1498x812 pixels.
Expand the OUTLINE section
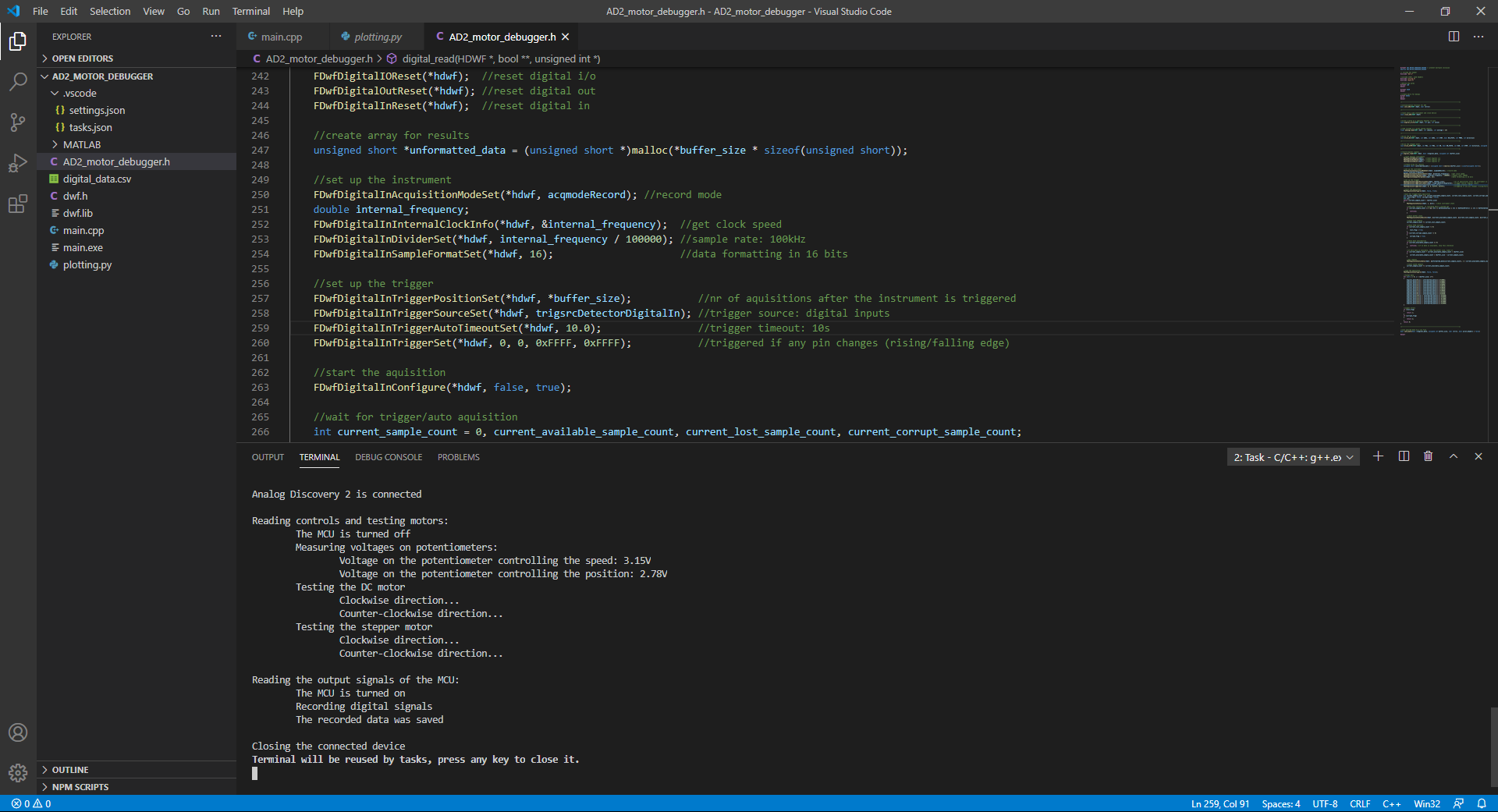(x=137, y=770)
